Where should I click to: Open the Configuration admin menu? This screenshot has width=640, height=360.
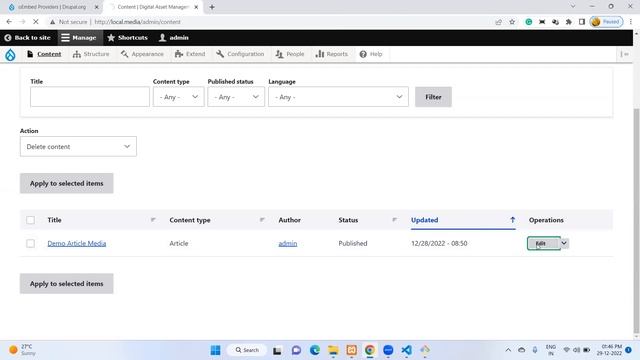[x=240, y=54]
